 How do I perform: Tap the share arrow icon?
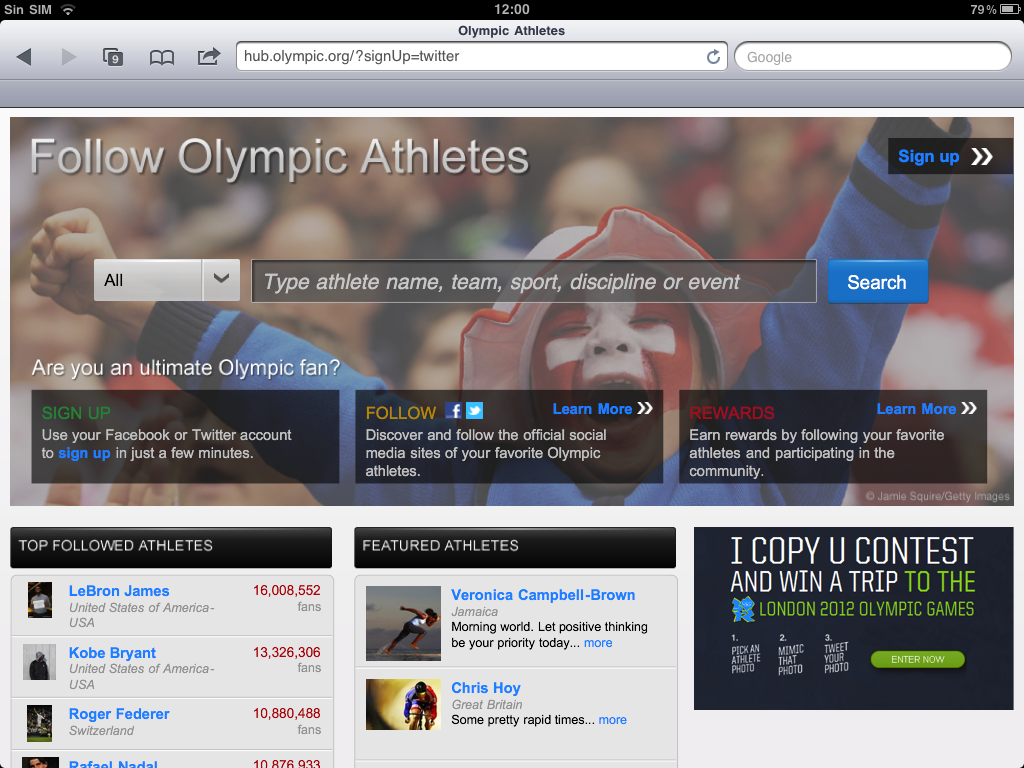click(x=209, y=57)
